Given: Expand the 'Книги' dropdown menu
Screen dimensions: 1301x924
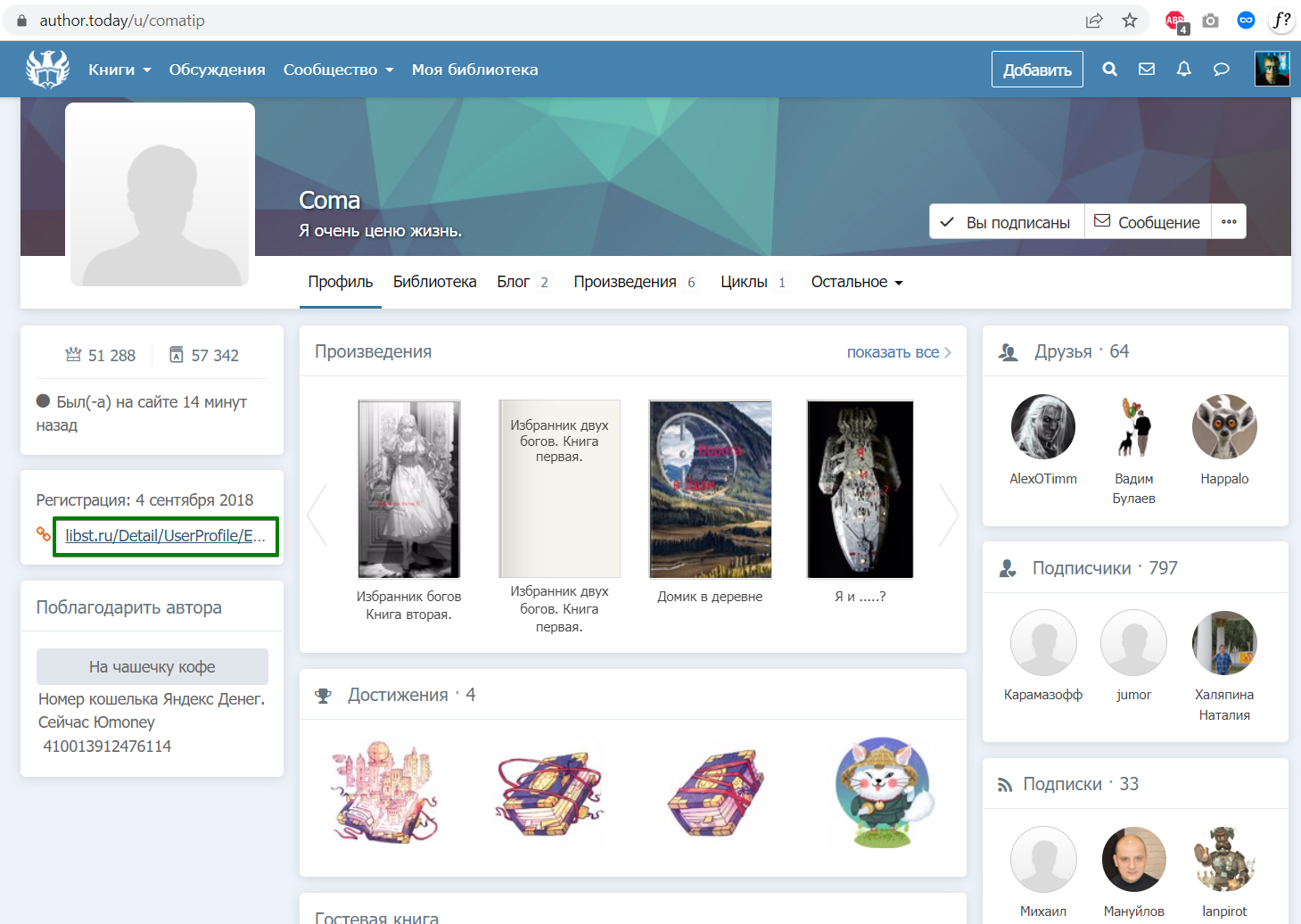Looking at the screenshot, I should pos(119,70).
